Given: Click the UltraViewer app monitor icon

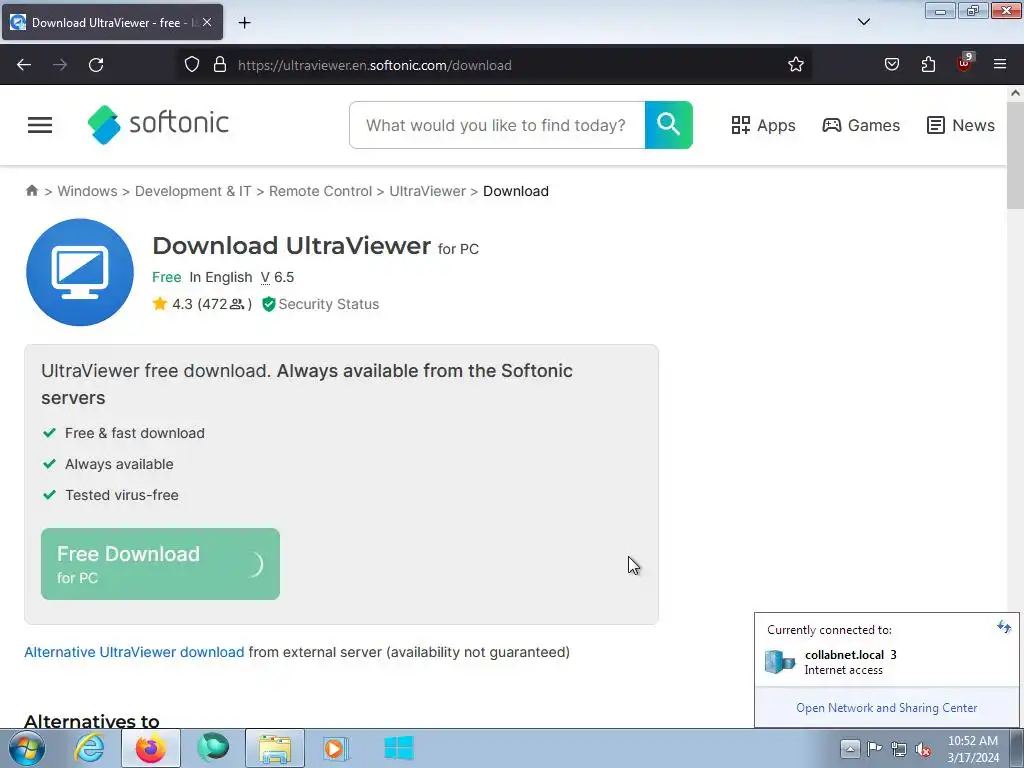Looking at the screenshot, I should (80, 272).
